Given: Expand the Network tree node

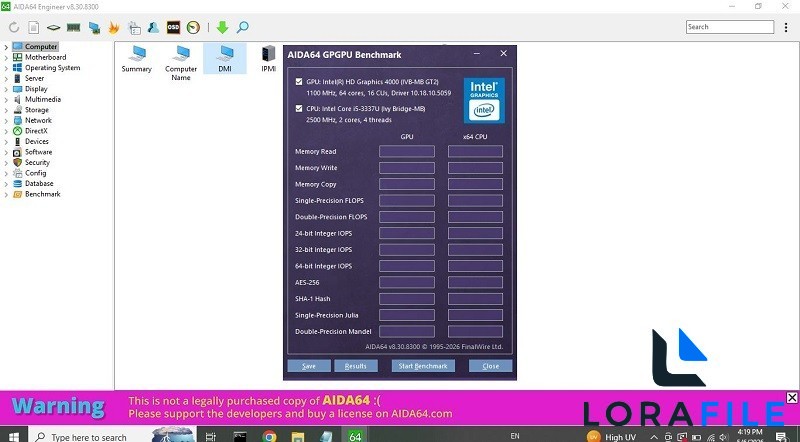Looking at the screenshot, I should click(6, 121).
